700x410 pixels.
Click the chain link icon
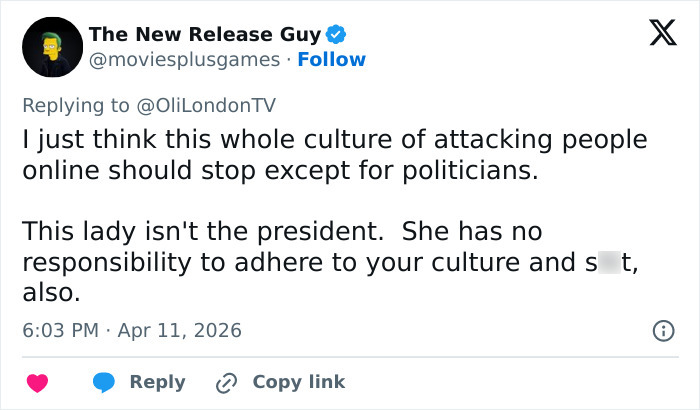pos(228,382)
